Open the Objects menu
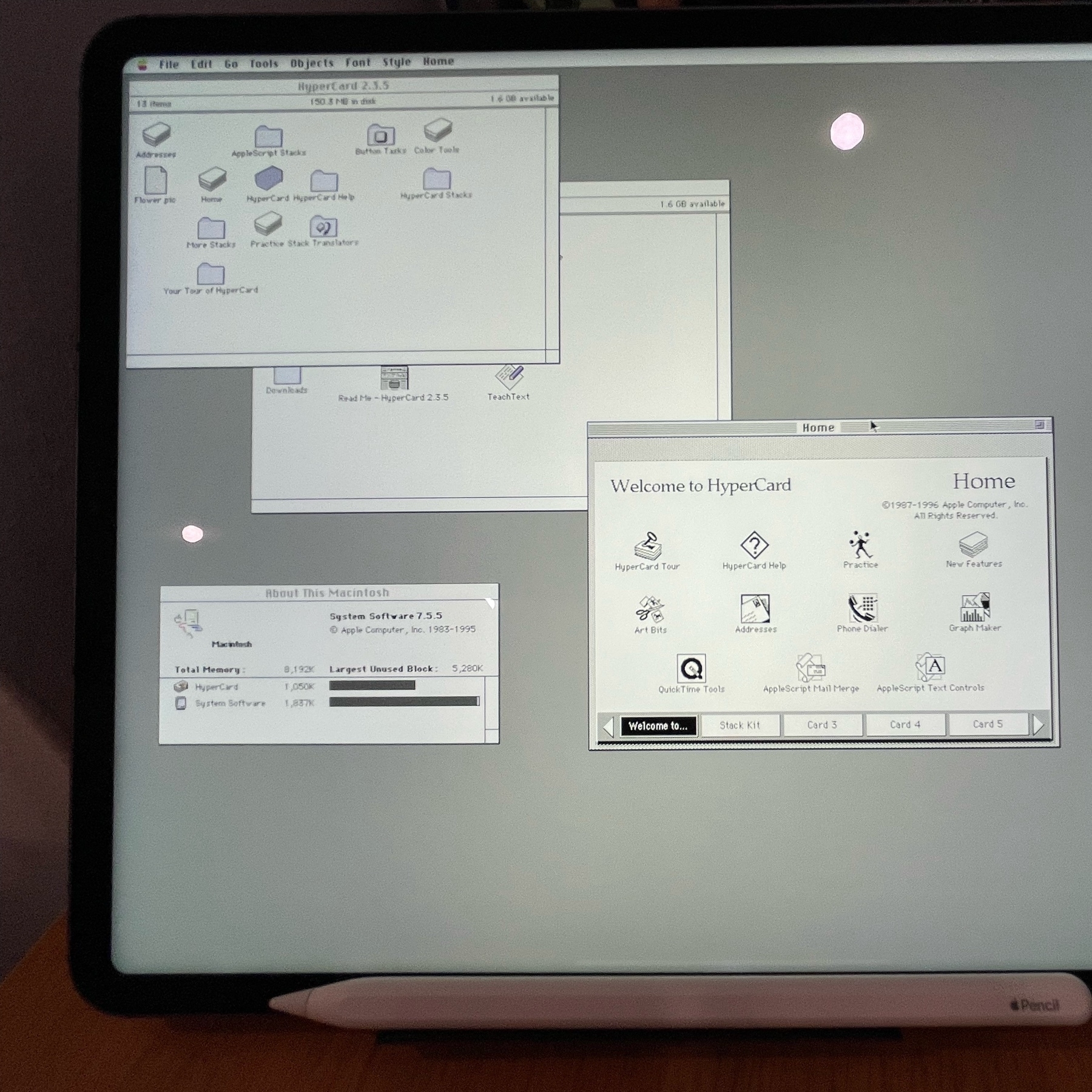Screen dimensions: 1092x1092 pyautogui.click(x=312, y=63)
